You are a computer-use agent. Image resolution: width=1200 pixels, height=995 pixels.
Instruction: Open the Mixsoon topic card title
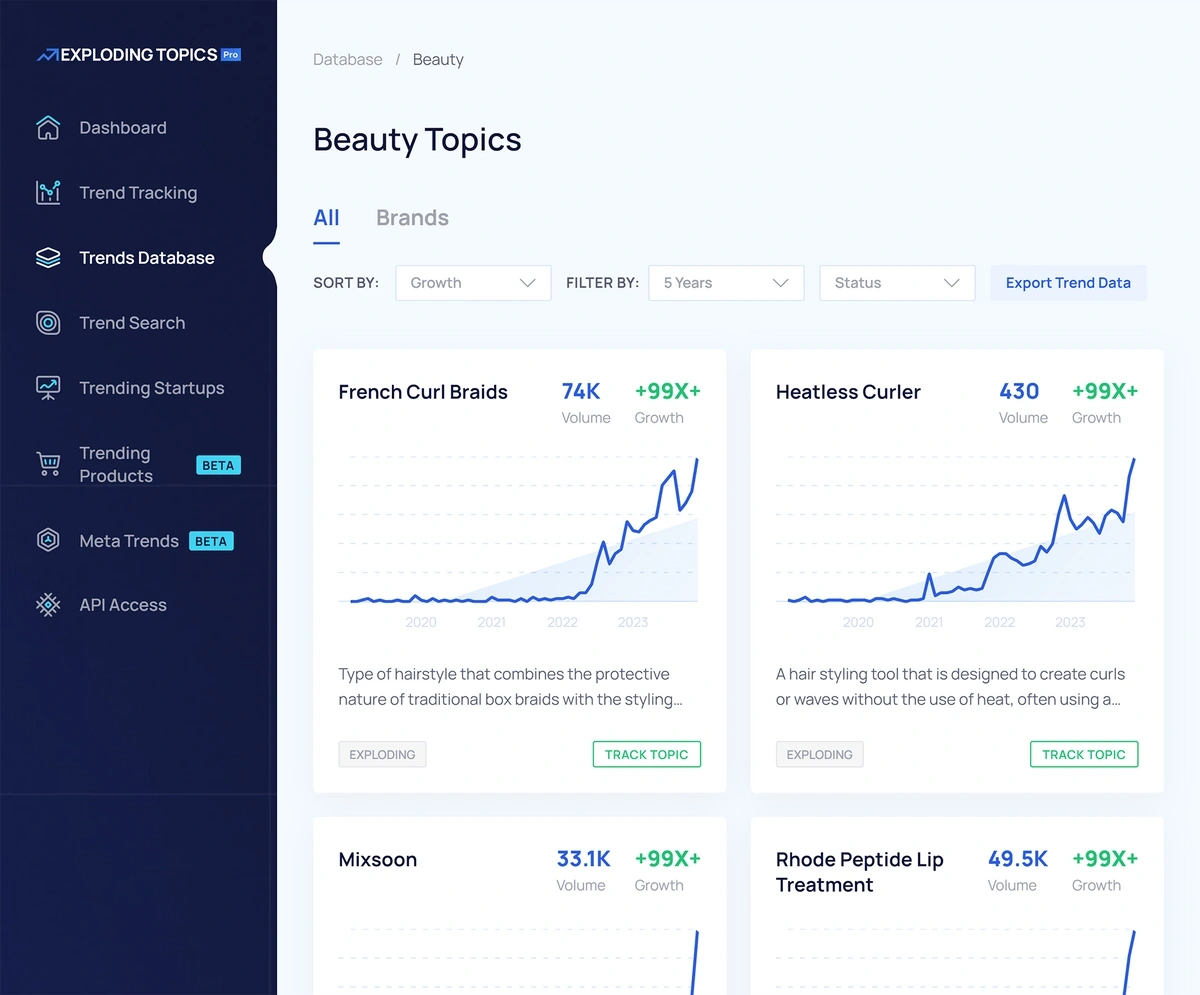(378, 860)
